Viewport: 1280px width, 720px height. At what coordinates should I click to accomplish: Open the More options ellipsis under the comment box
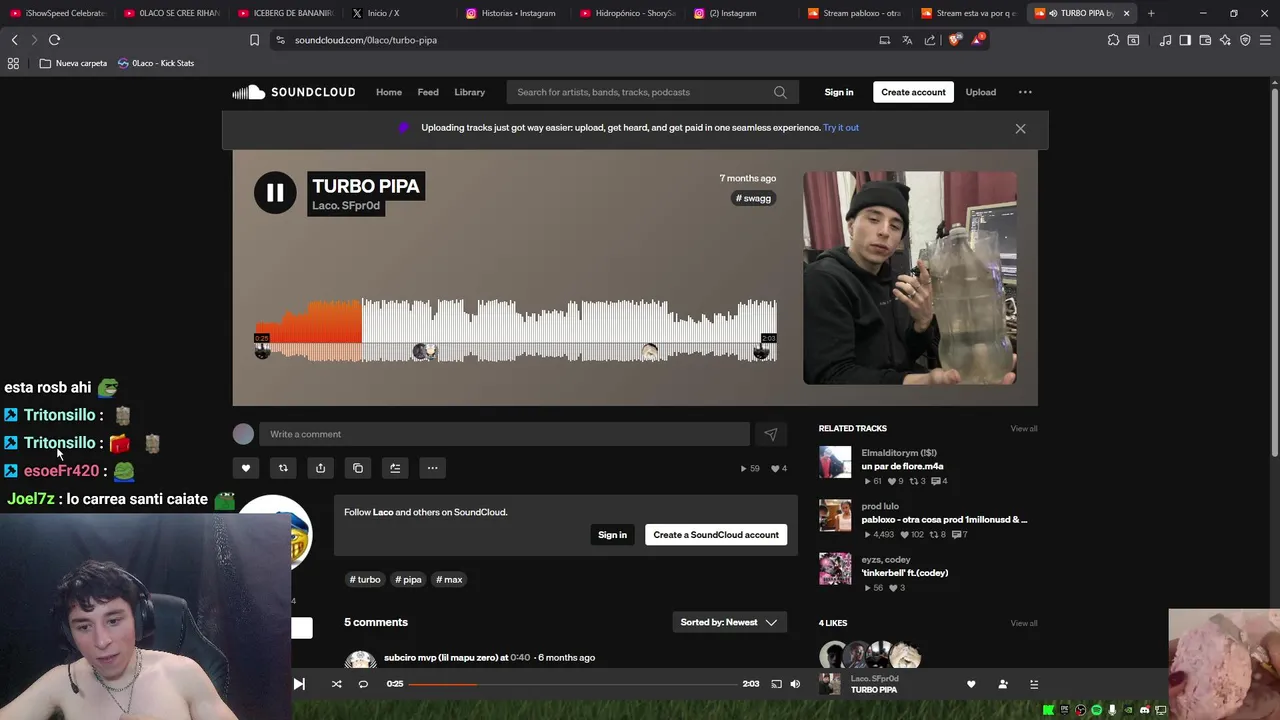click(x=433, y=468)
